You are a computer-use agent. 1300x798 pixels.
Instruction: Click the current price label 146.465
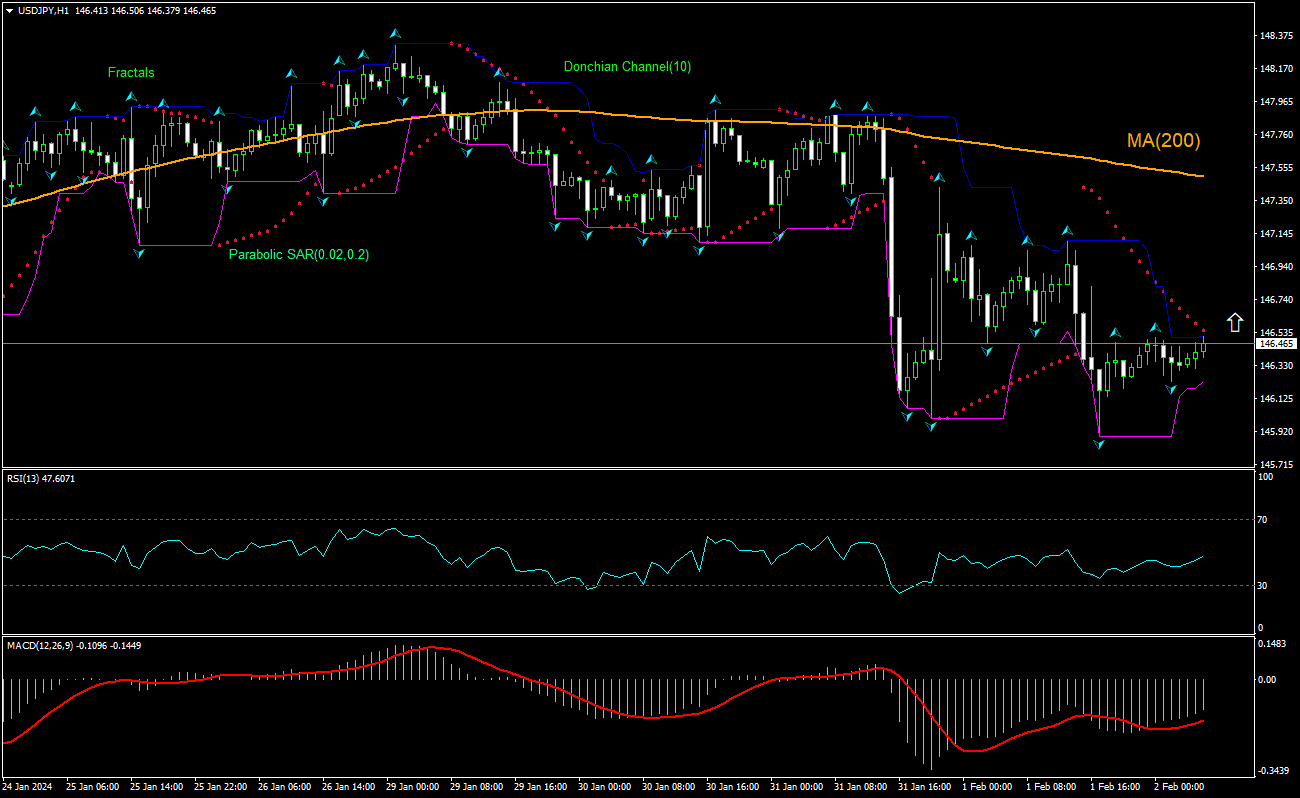point(1275,343)
